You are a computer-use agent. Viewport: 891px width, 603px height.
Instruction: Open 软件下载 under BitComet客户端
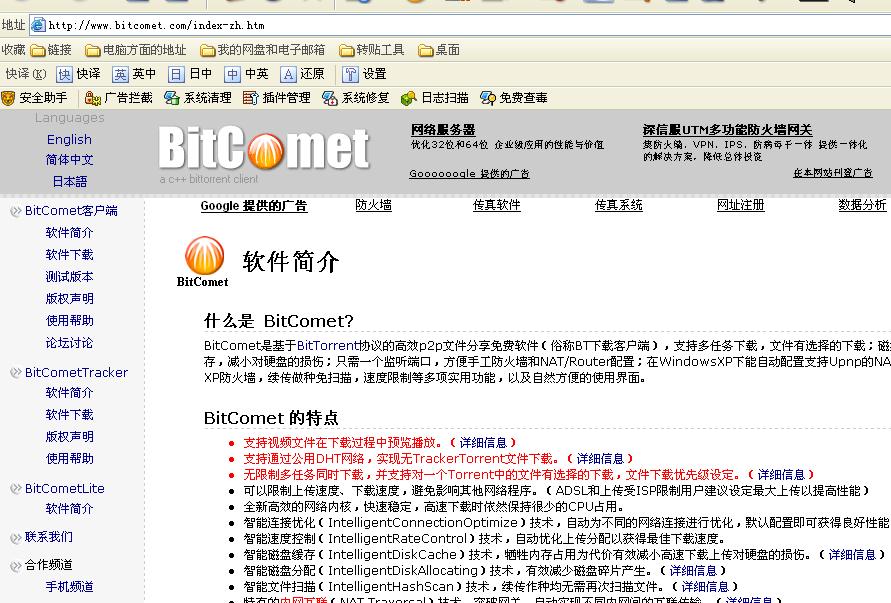click(69, 255)
